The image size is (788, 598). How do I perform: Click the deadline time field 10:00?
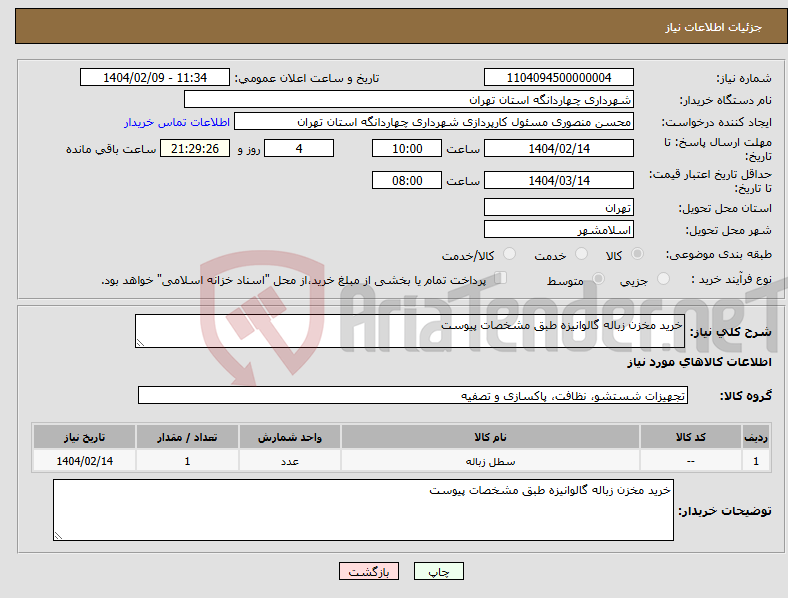(407, 148)
